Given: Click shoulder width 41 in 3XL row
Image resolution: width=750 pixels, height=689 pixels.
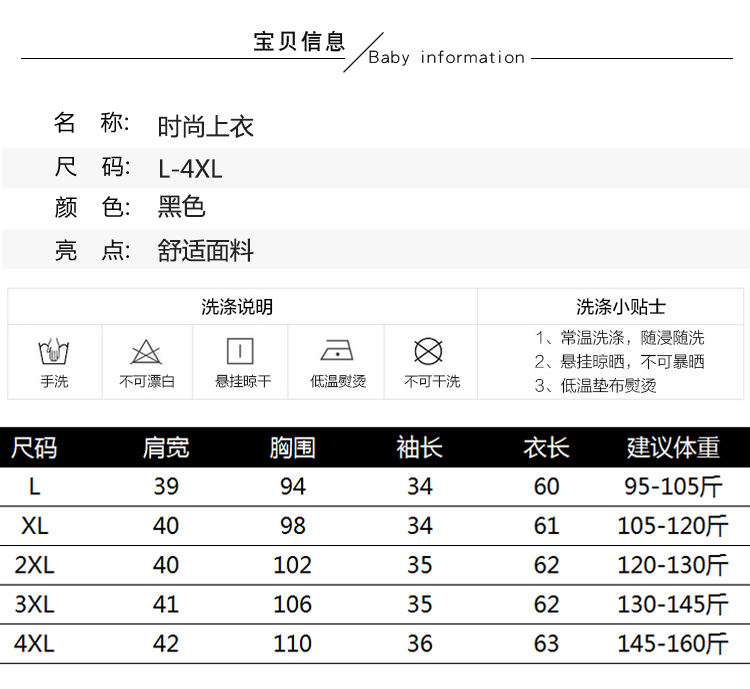Looking at the screenshot, I should 166,605.
